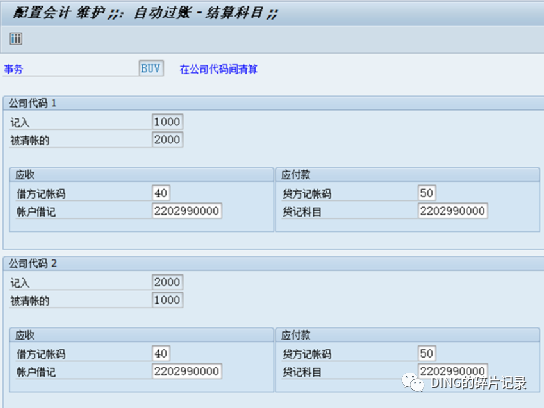The height and width of the screenshot is (408, 544).
Task: Click the window title 配置会计 维护 自动过账
Action: (145, 13)
